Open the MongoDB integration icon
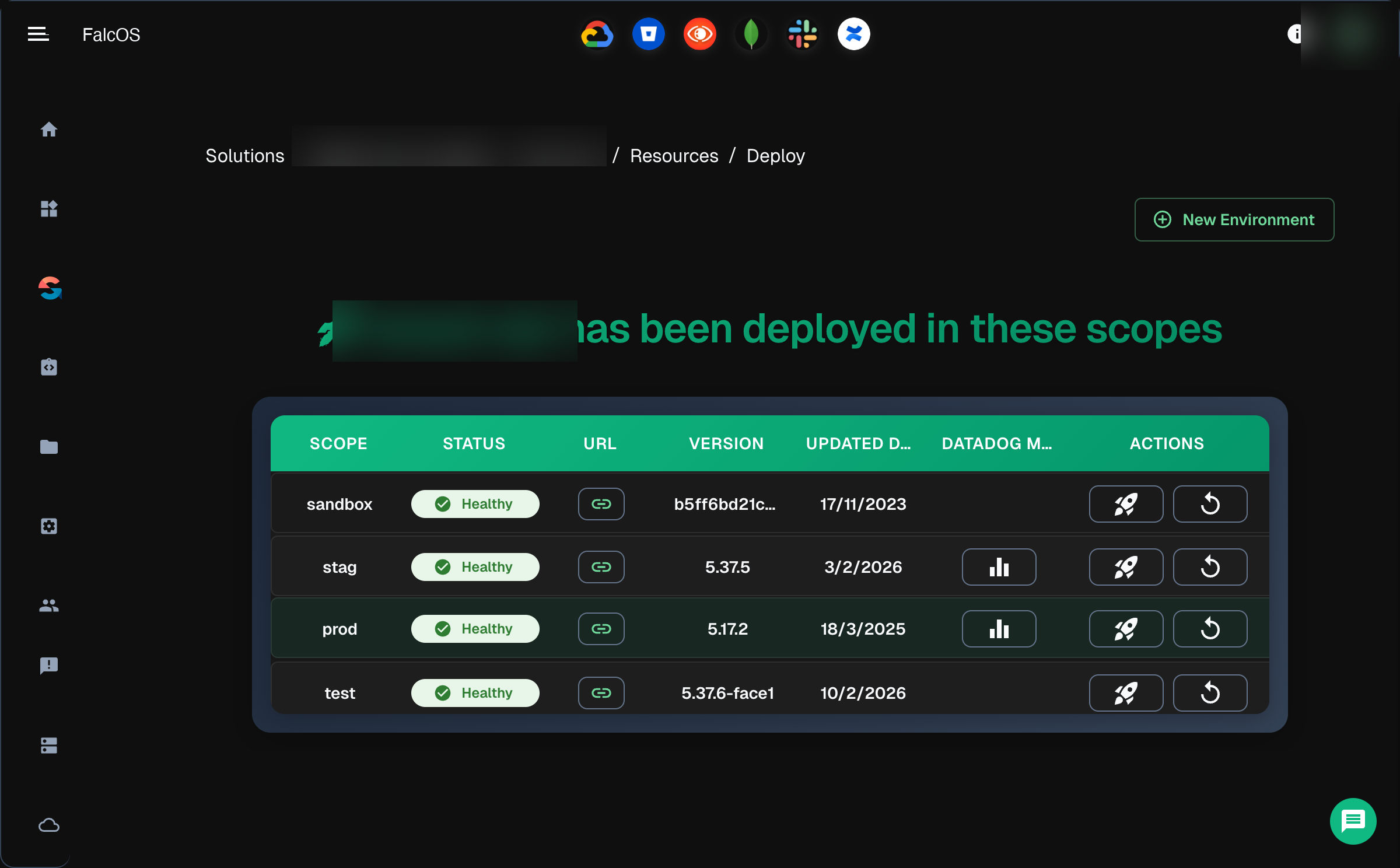1400x868 pixels. 751,34
